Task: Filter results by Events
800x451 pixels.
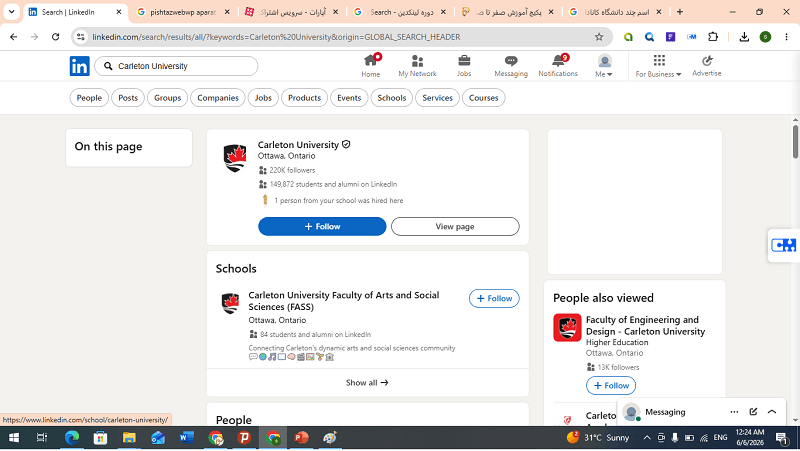Action: coord(349,98)
